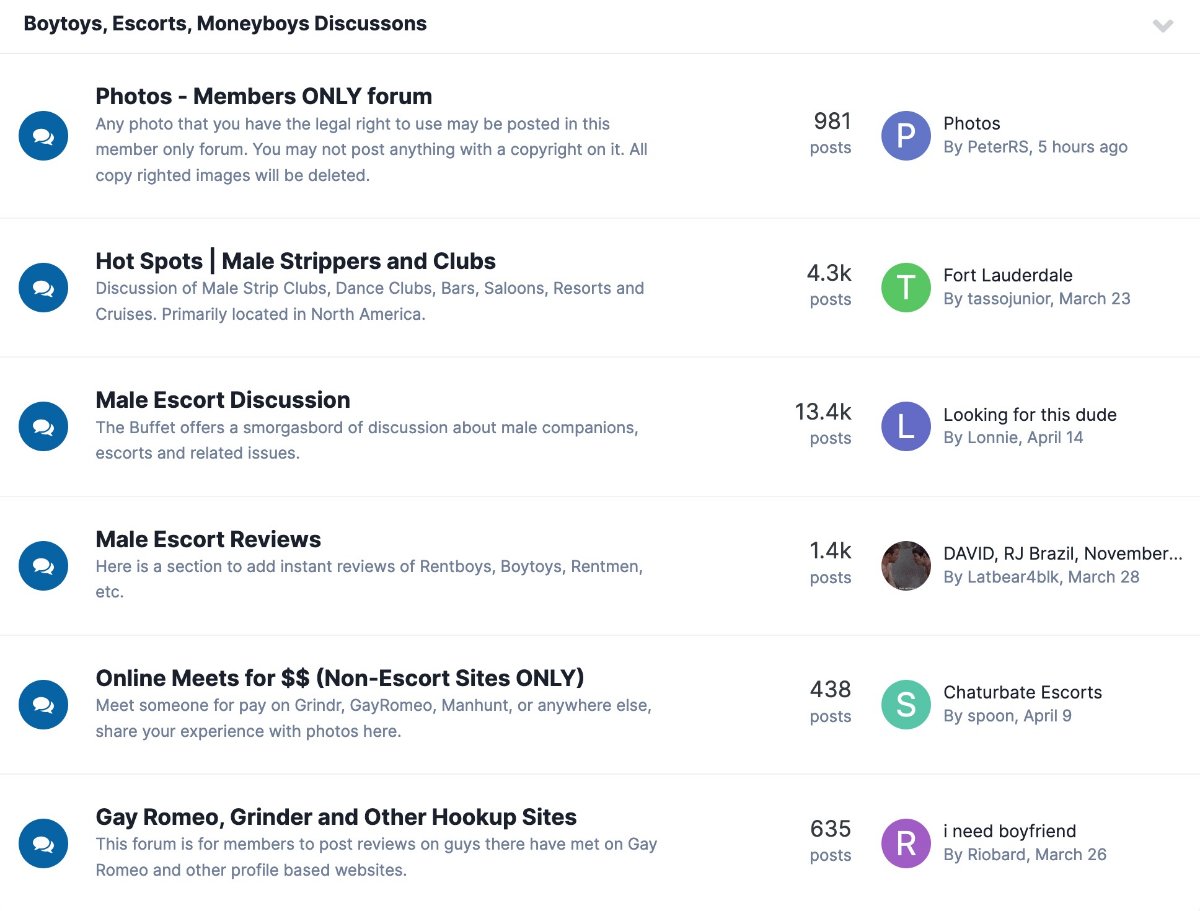Collapse the Boytoys, Escorts, Moneyboys category chevron
Screen dimensions: 1200x911
coord(1162,26)
